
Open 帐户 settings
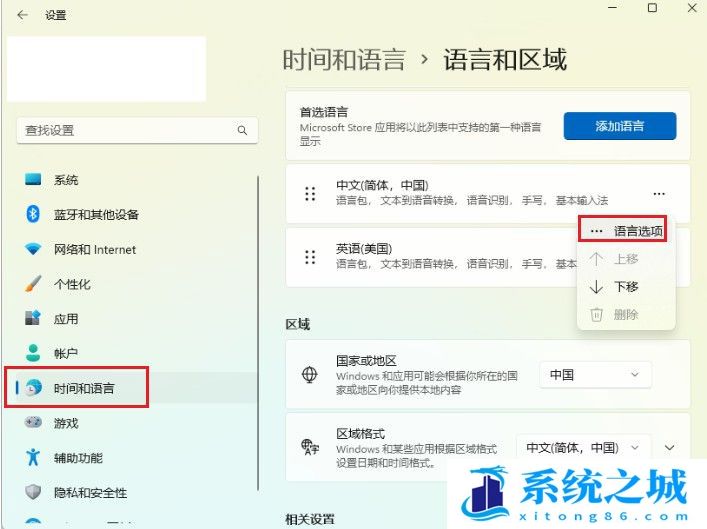pos(66,354)
